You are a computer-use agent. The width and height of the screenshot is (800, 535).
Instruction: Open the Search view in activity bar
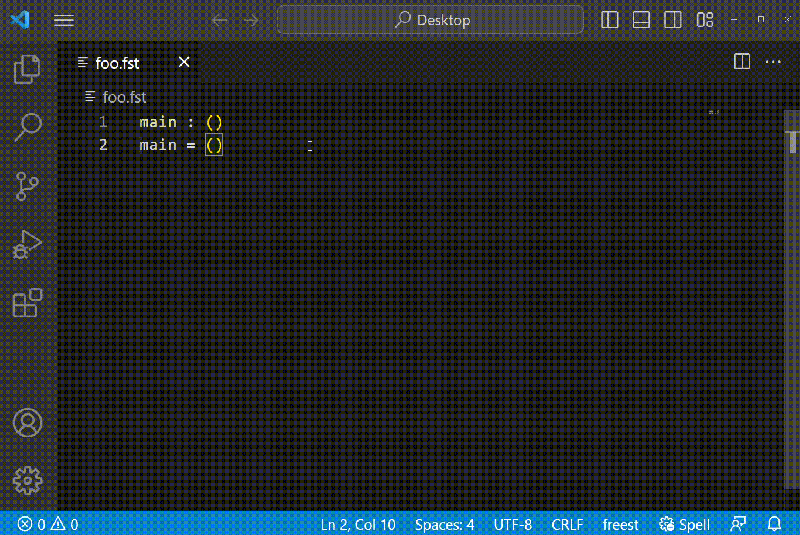pos(28,127)
